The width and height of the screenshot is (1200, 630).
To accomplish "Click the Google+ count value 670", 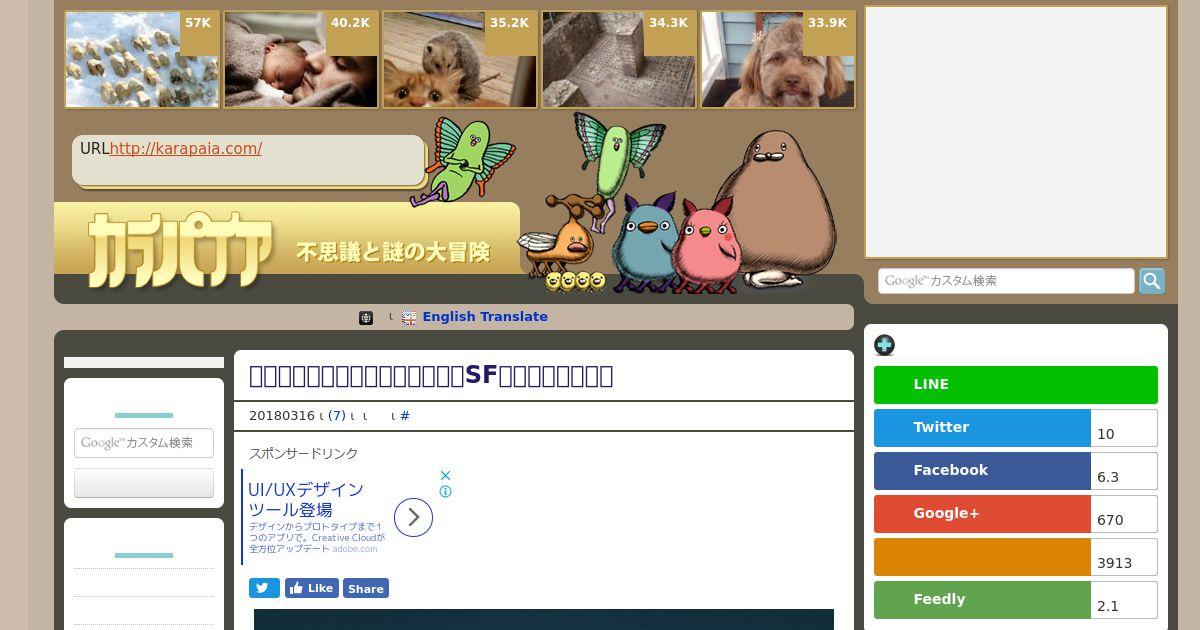I will coord(1110,520).
